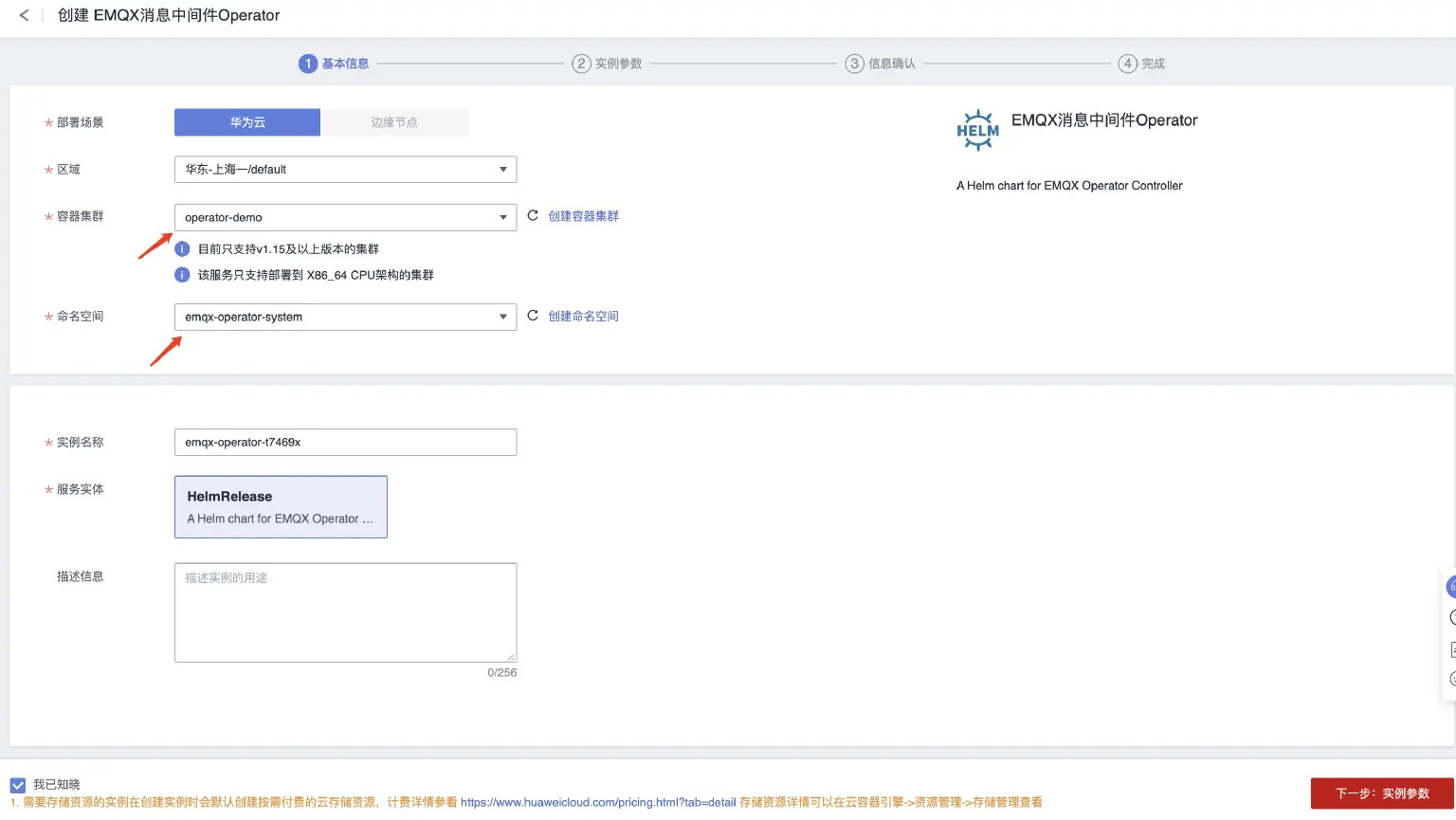Image resolution: width=1456 pixels, height=820 pixels.
Task: Click the smiley feedback icon on right edge
Action: [1451, 679]
